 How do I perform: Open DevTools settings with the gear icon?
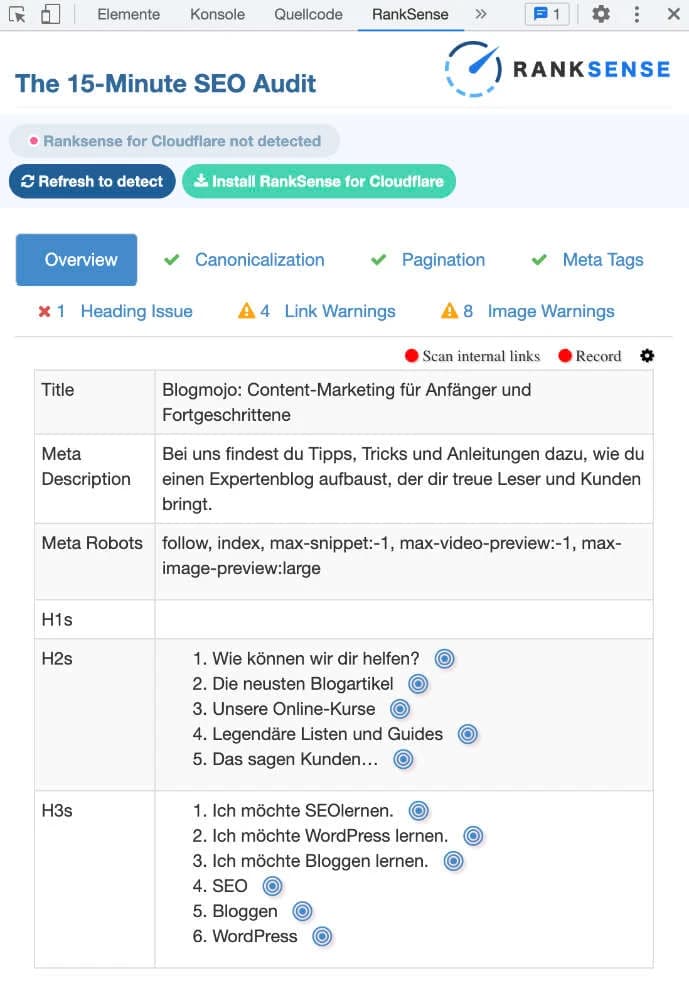click(x=600, y=14)
